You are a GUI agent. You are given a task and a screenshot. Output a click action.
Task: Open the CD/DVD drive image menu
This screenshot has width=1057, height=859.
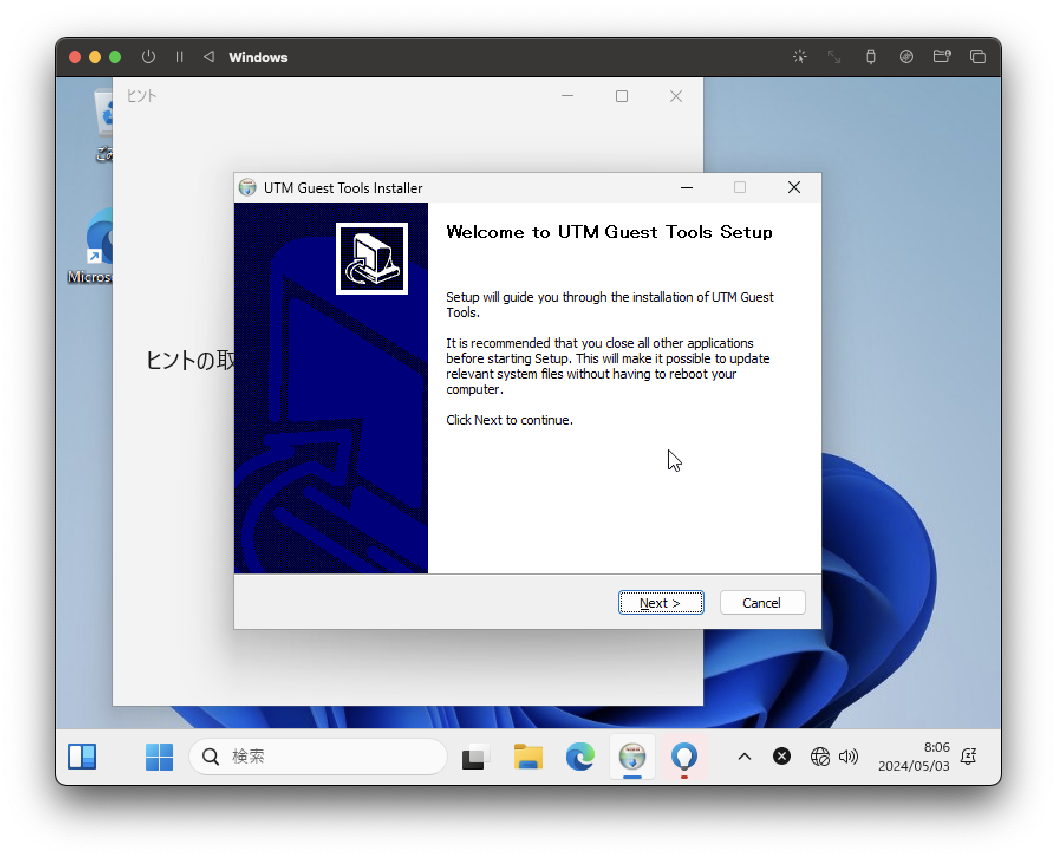coord(906,57)
